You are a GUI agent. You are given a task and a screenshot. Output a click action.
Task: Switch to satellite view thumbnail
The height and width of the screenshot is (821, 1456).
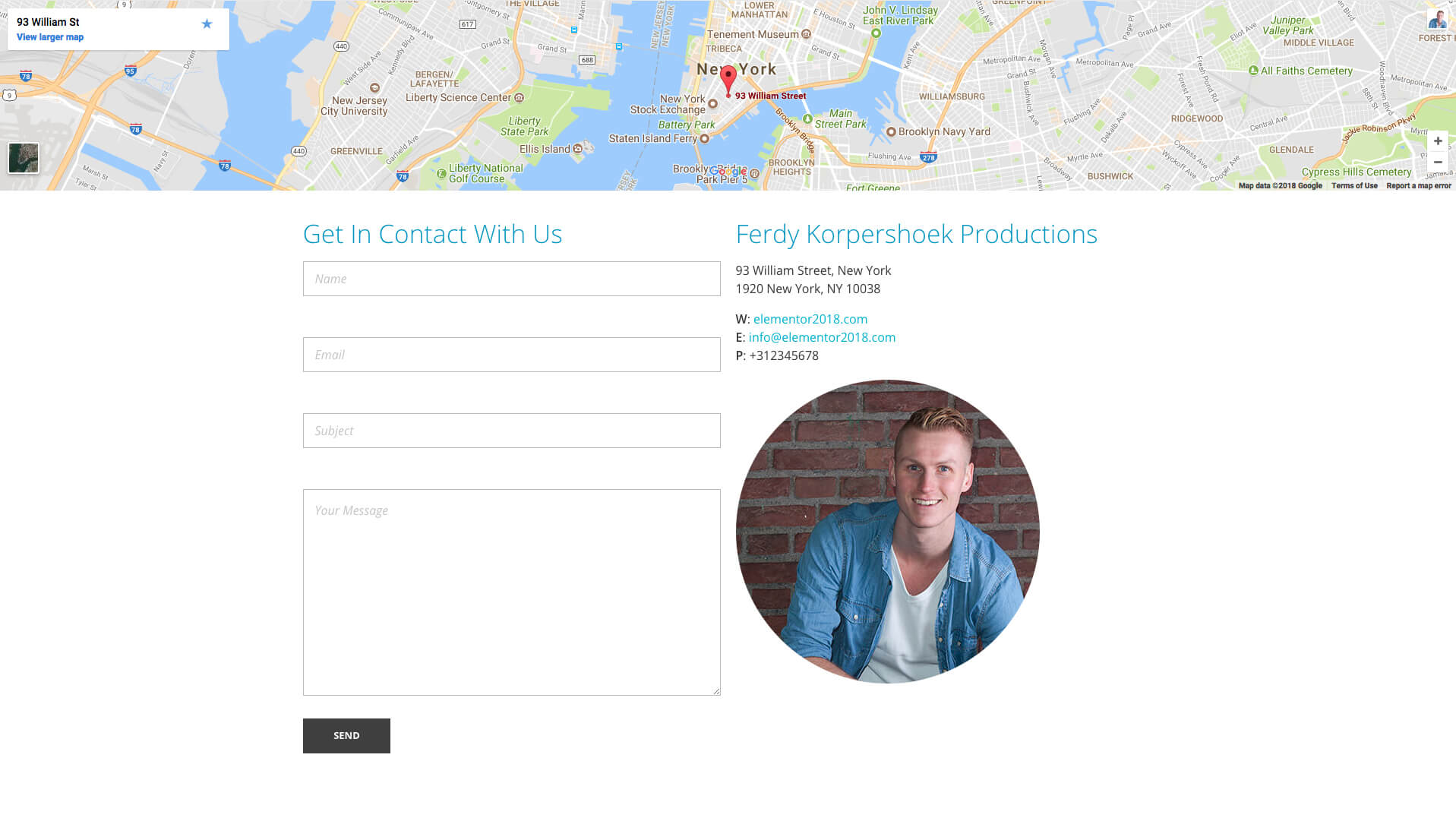(x=24, y=158)
